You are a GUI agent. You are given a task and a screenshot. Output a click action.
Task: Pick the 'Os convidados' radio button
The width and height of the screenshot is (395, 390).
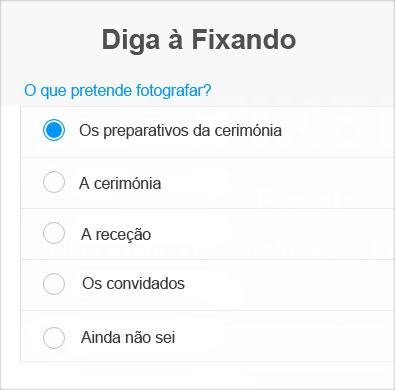54,284
